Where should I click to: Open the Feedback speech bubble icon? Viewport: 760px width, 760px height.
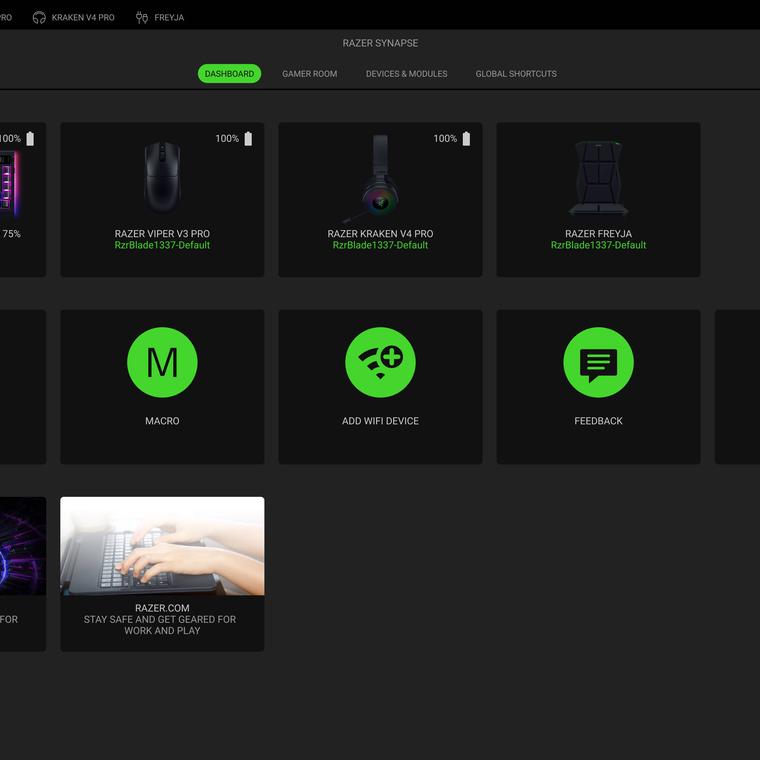pyautogui.click(x=598, y=362)
